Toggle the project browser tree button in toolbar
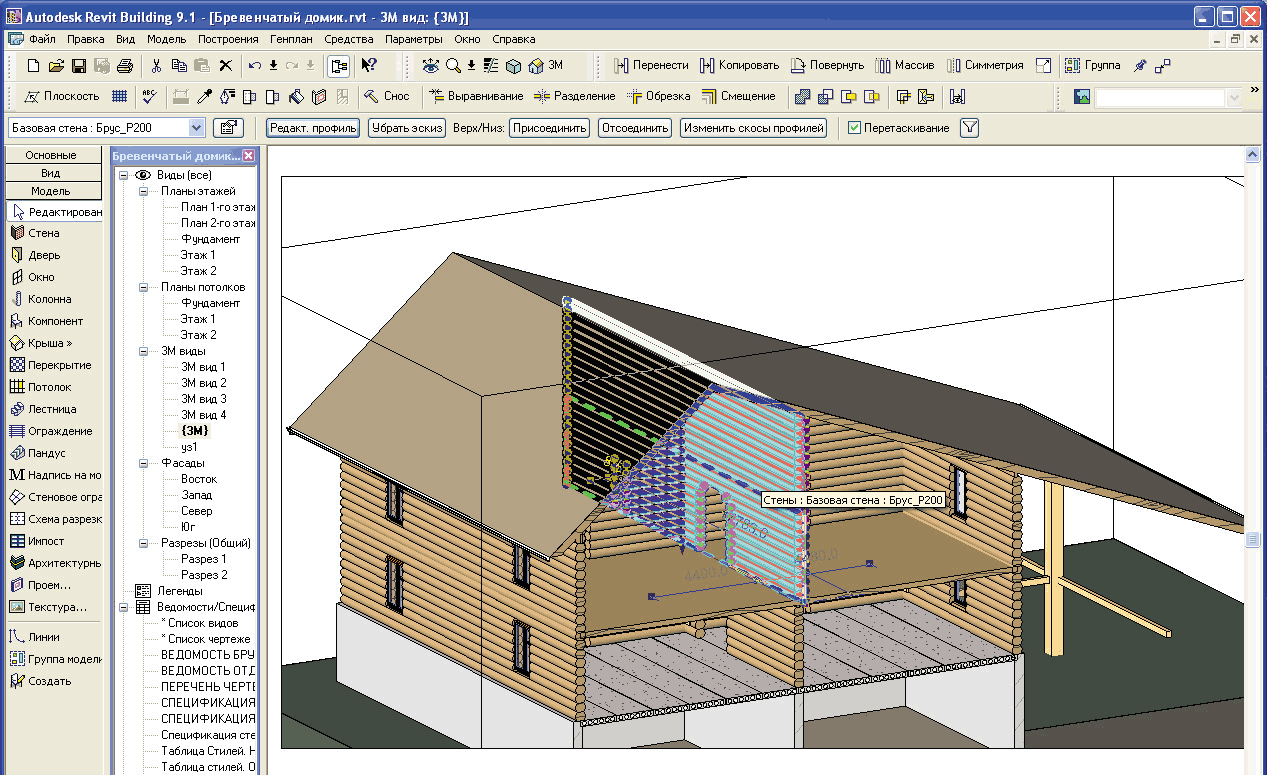 tap(338, 65)
